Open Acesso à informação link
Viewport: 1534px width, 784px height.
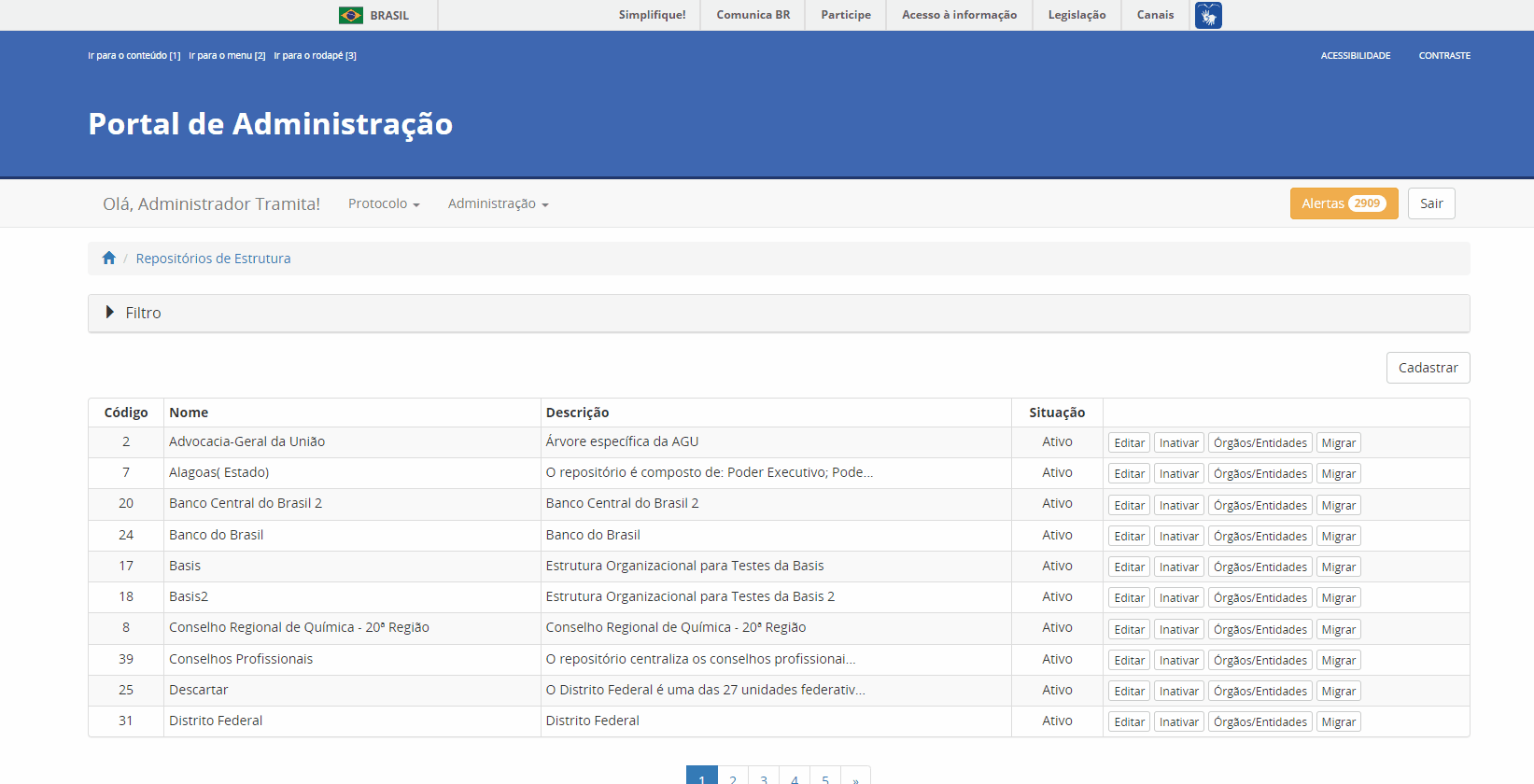pos(959,15)
